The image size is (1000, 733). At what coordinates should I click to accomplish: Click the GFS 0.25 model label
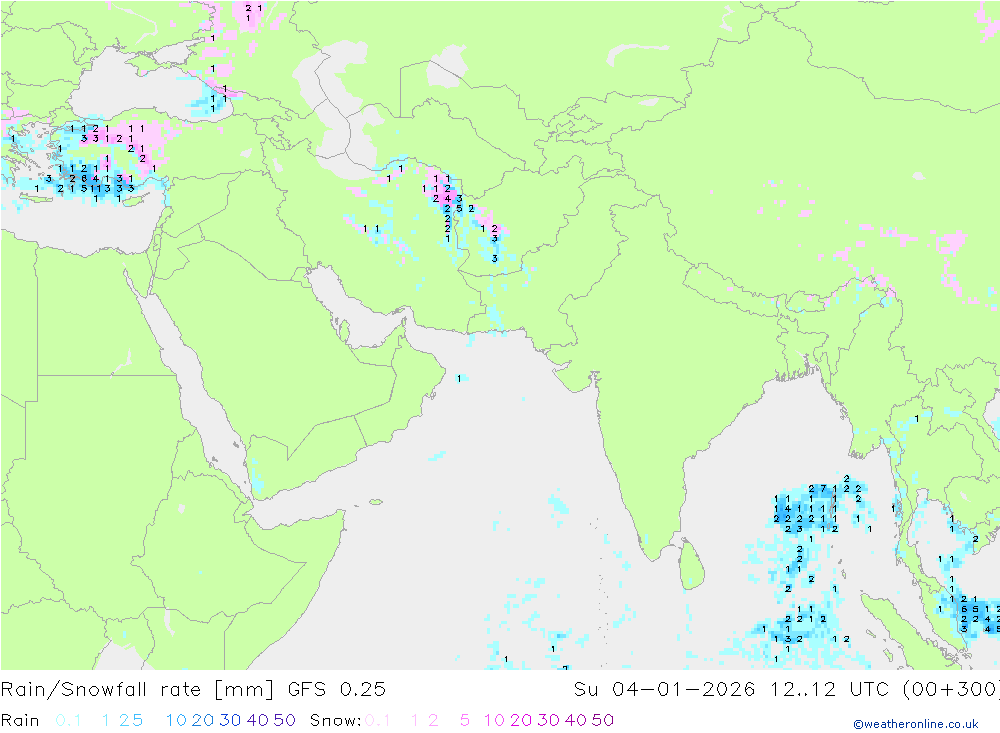pos(337,690)
